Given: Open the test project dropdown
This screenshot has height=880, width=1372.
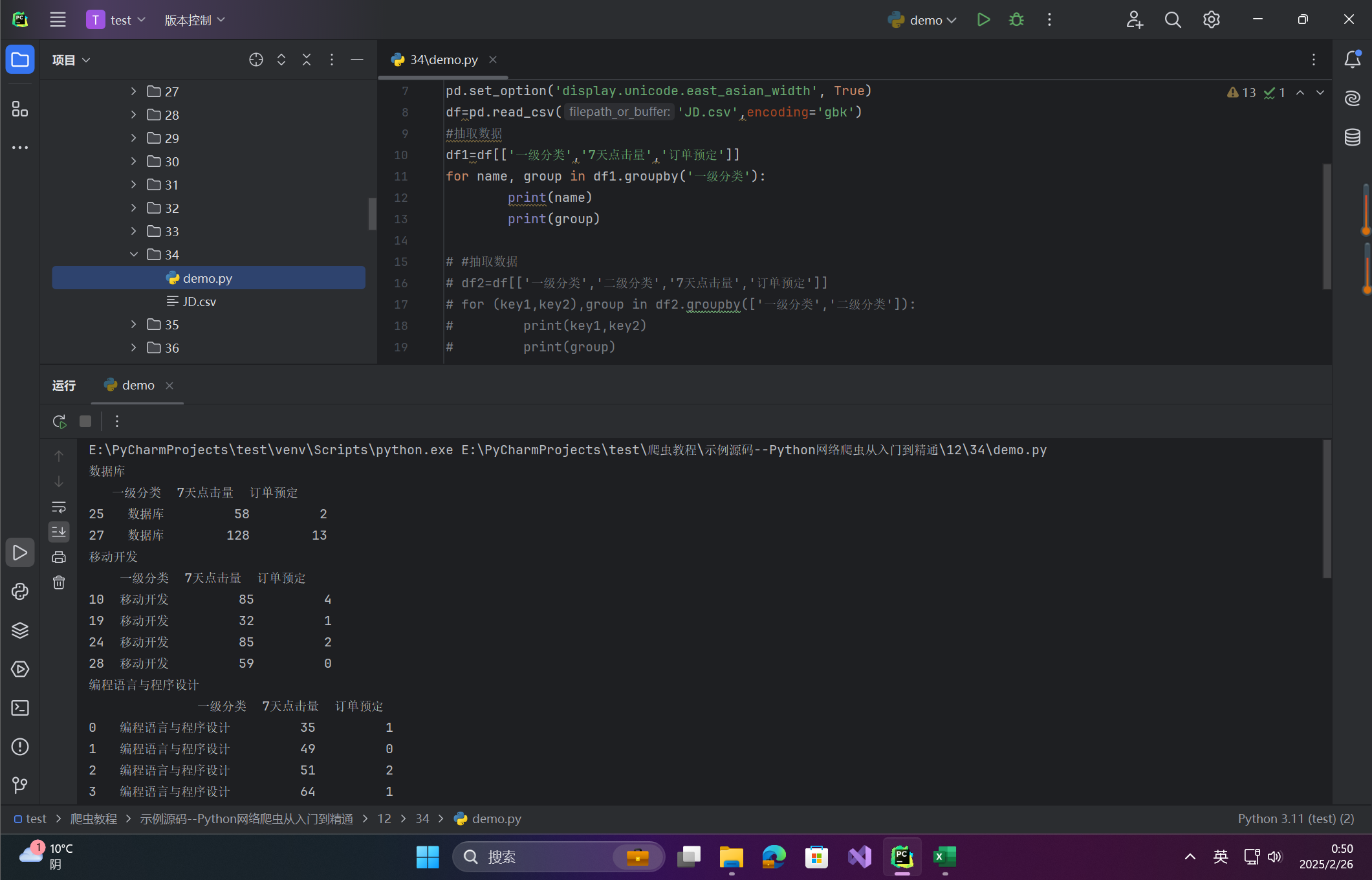Looking at the screenshot, I should [x=116, y=19].
